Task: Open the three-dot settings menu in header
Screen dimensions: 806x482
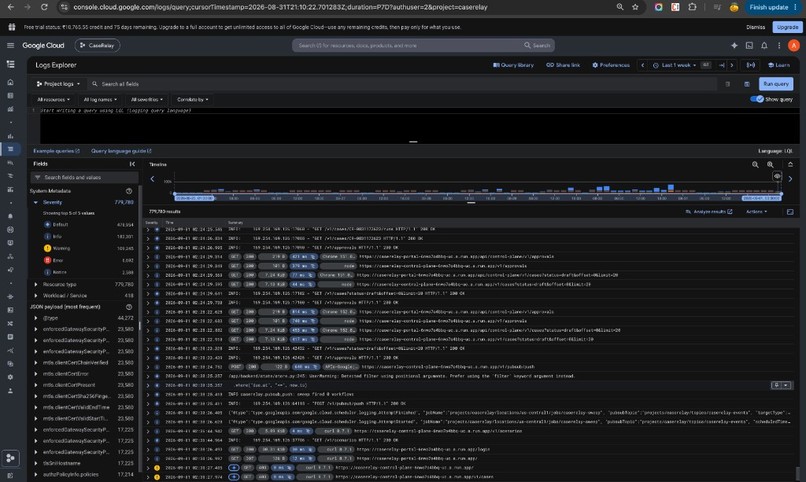Action: pos(779,45)
